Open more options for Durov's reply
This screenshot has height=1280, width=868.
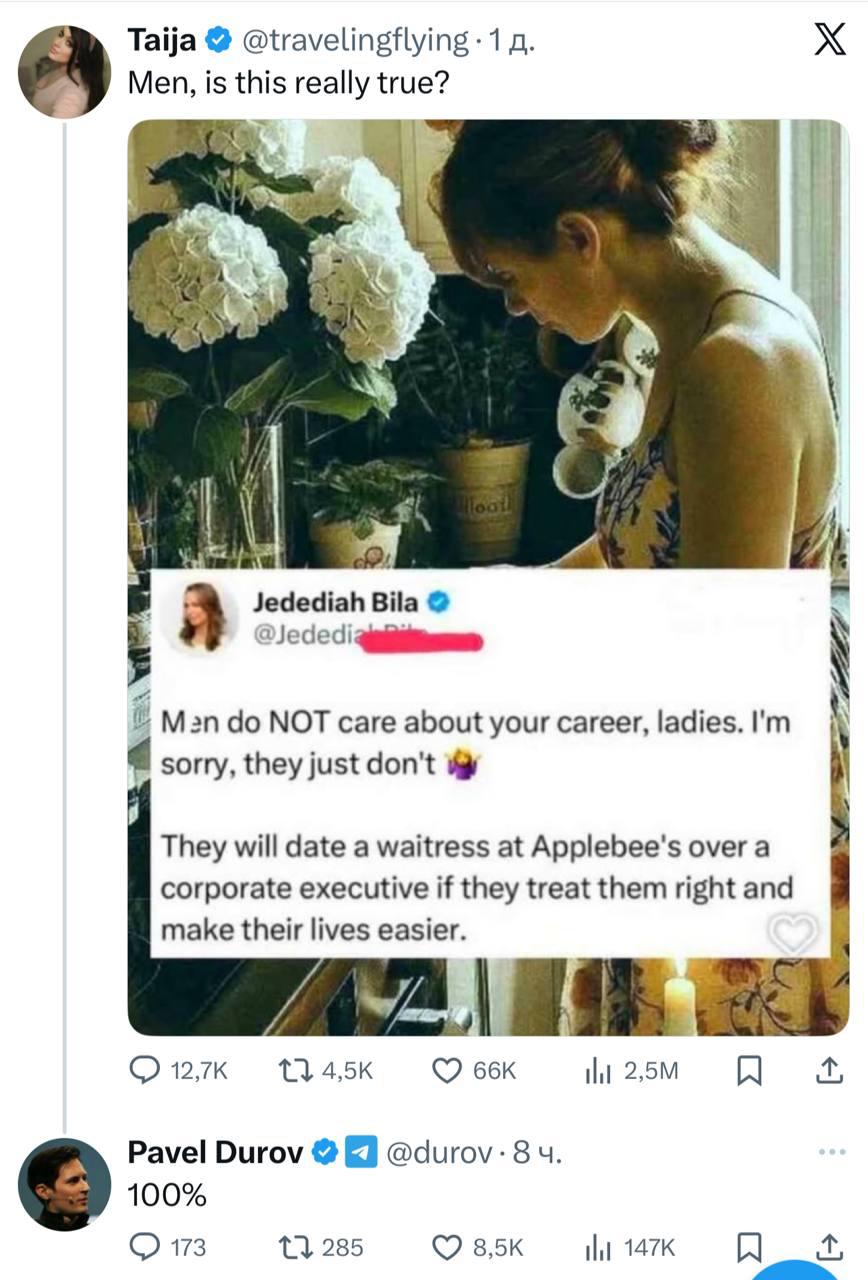831,1152
